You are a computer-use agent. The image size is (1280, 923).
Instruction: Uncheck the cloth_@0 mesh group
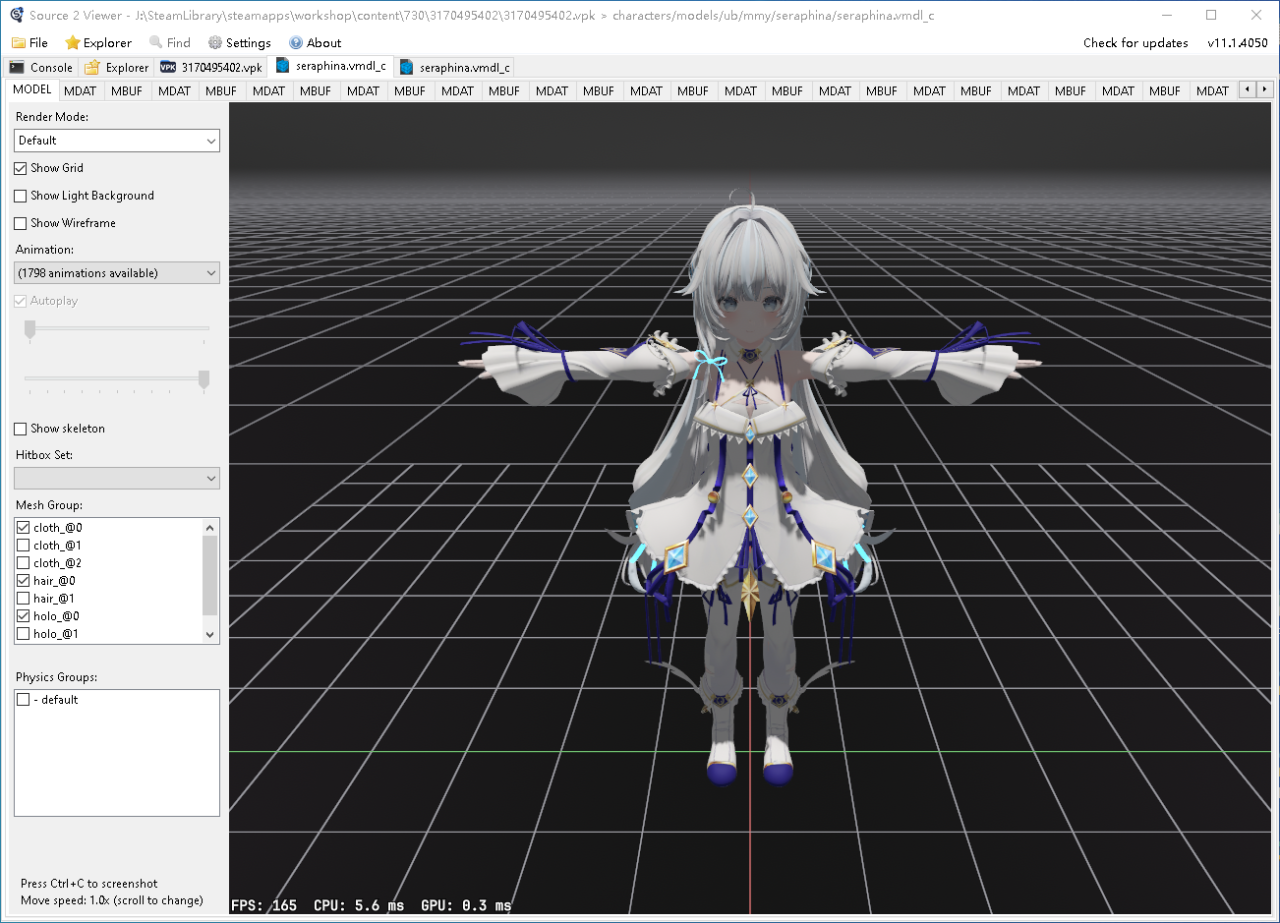coord(23,527)
